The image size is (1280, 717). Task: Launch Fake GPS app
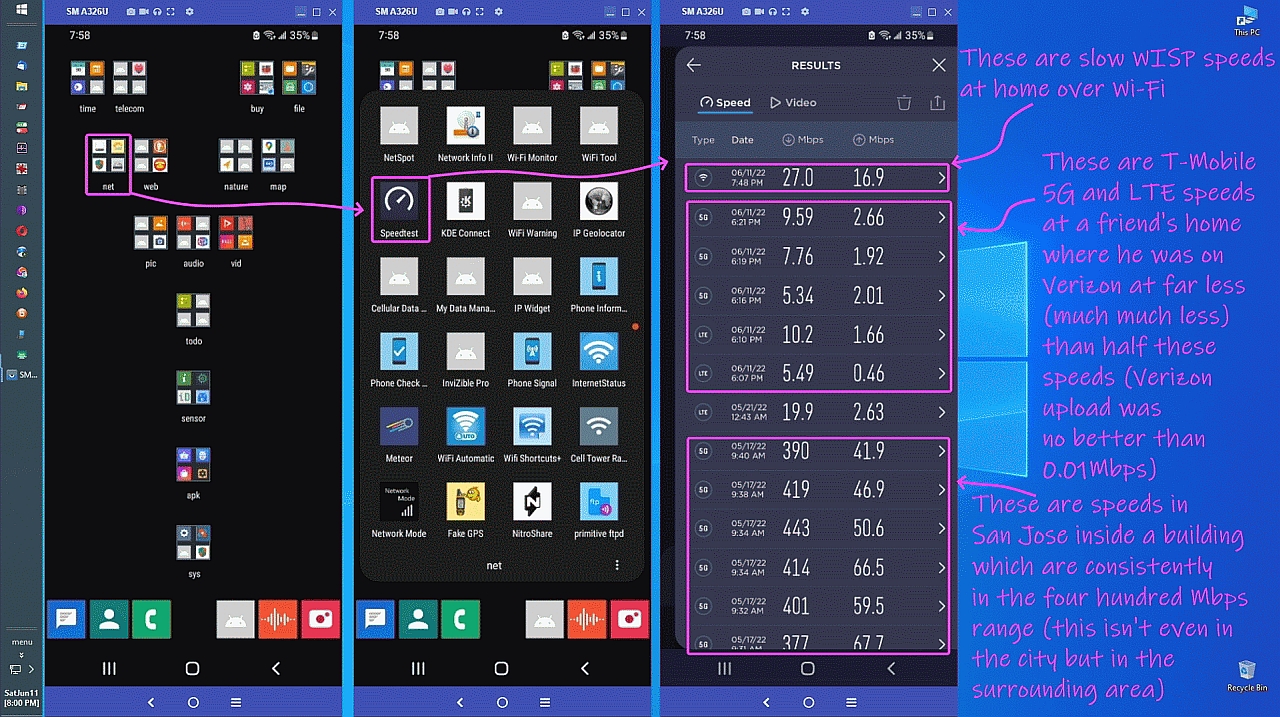[x=466, y=510]
